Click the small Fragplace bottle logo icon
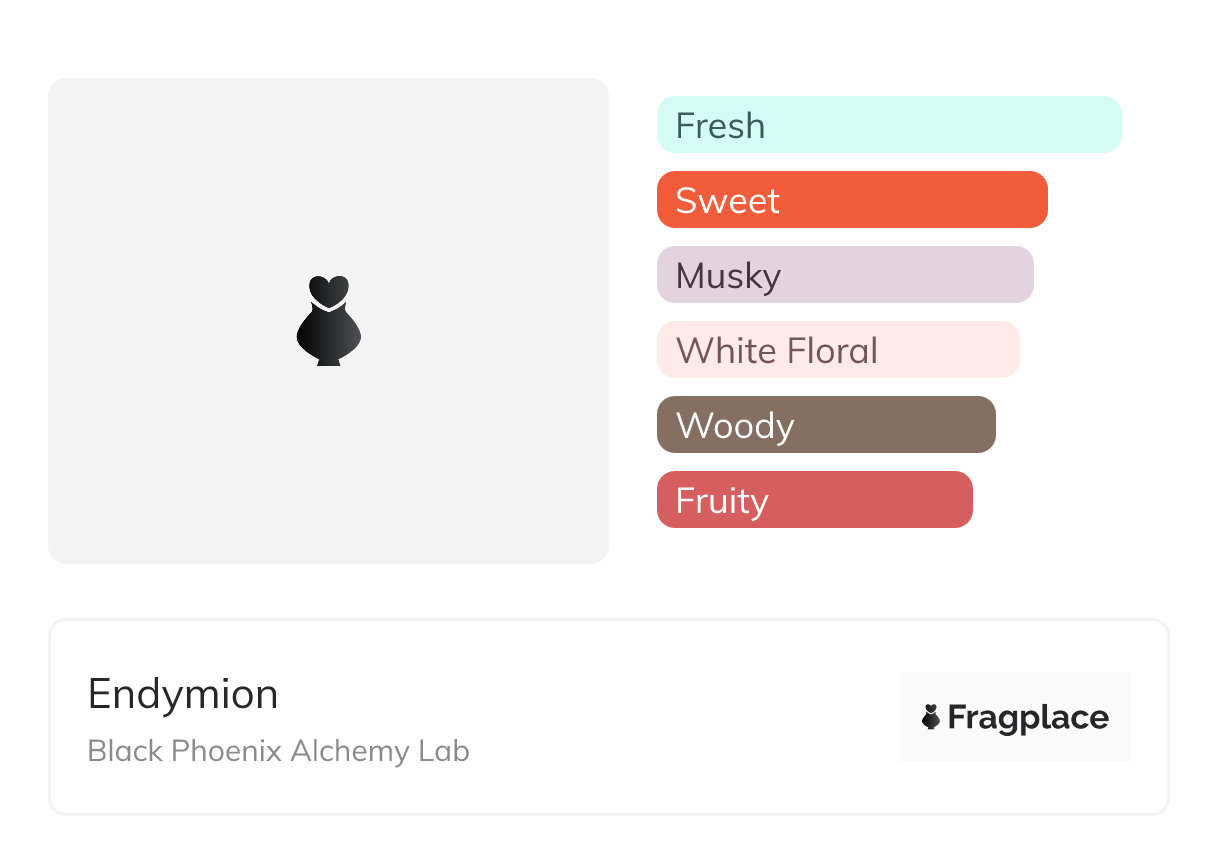Screen dimensions: 1218x864 (x=931, y=717)
